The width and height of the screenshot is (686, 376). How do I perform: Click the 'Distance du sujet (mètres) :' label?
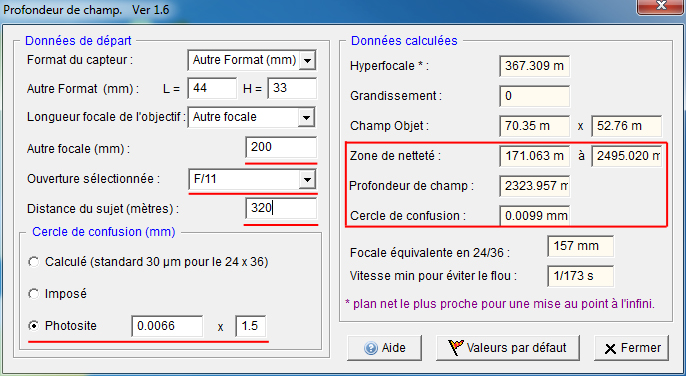tap(103, 209)
